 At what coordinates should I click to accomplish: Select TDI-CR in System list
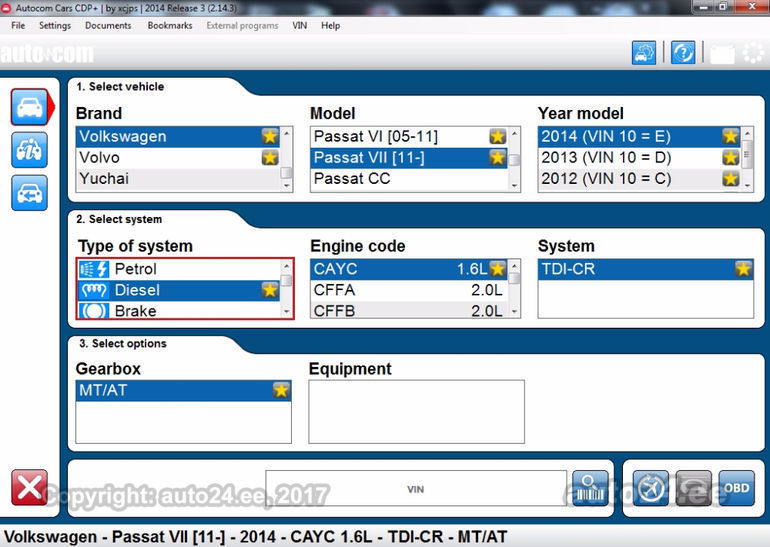646,269
